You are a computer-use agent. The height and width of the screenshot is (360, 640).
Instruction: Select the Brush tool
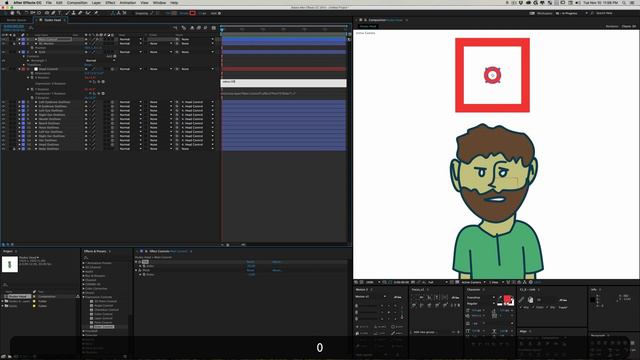point(67,13)
